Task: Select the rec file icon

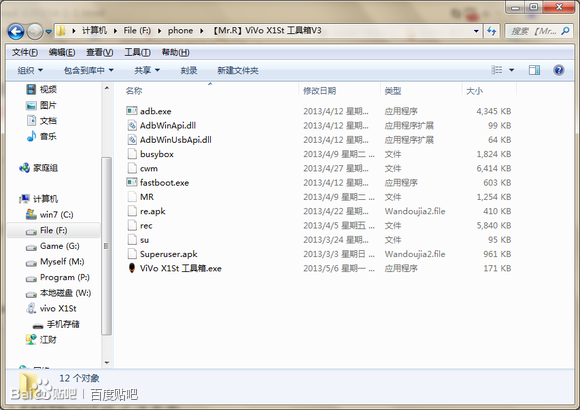Action: [x=132, y=225]
